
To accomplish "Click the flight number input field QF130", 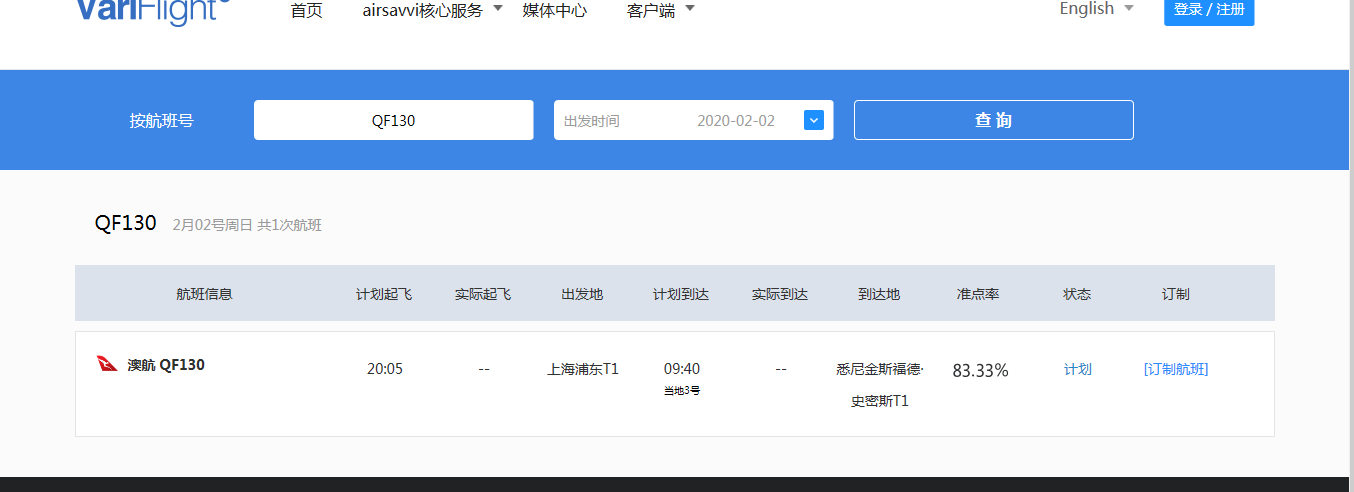I will click(x=393, y=120).
